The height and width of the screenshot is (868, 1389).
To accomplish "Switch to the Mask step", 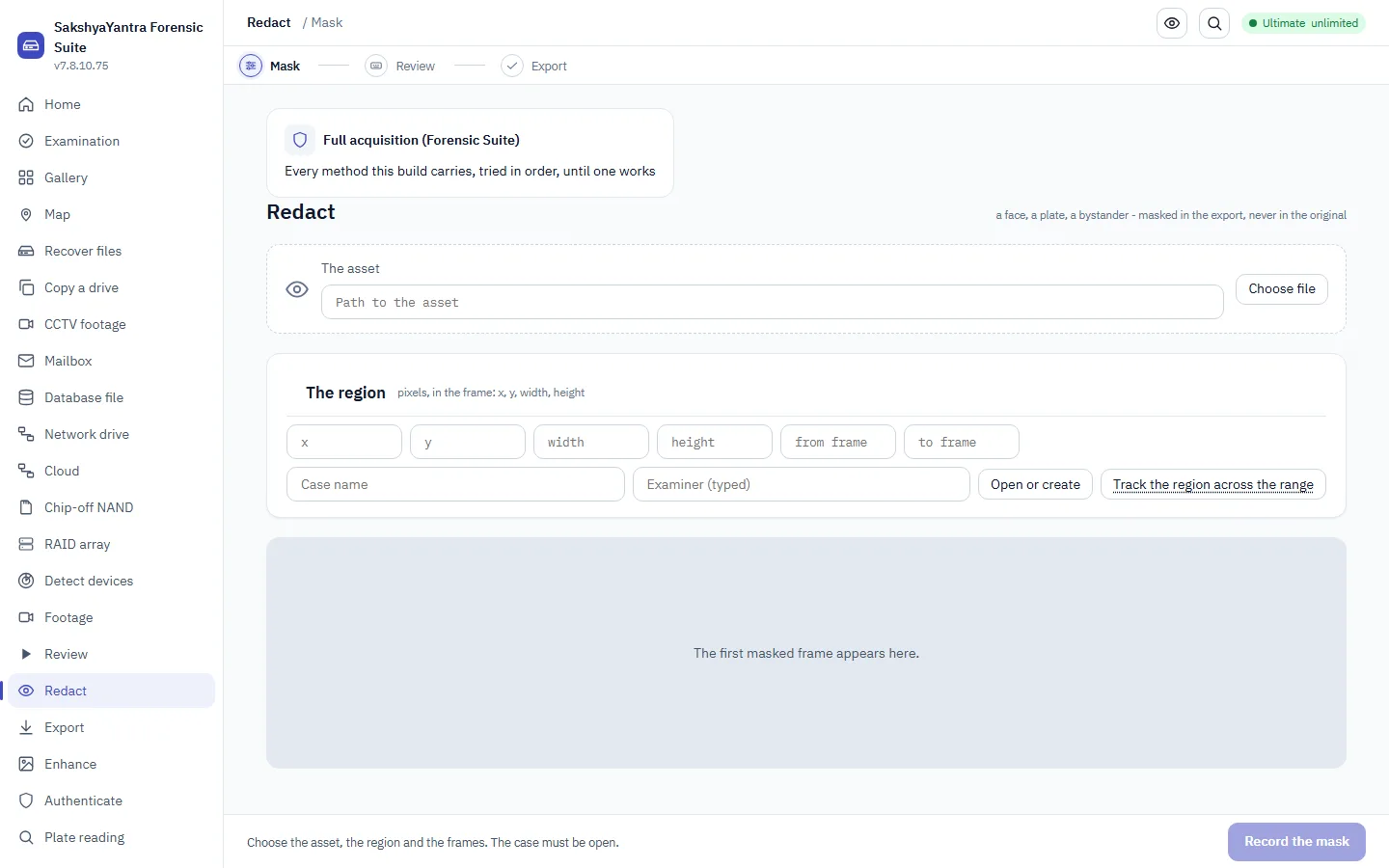I will pos(270,66).
